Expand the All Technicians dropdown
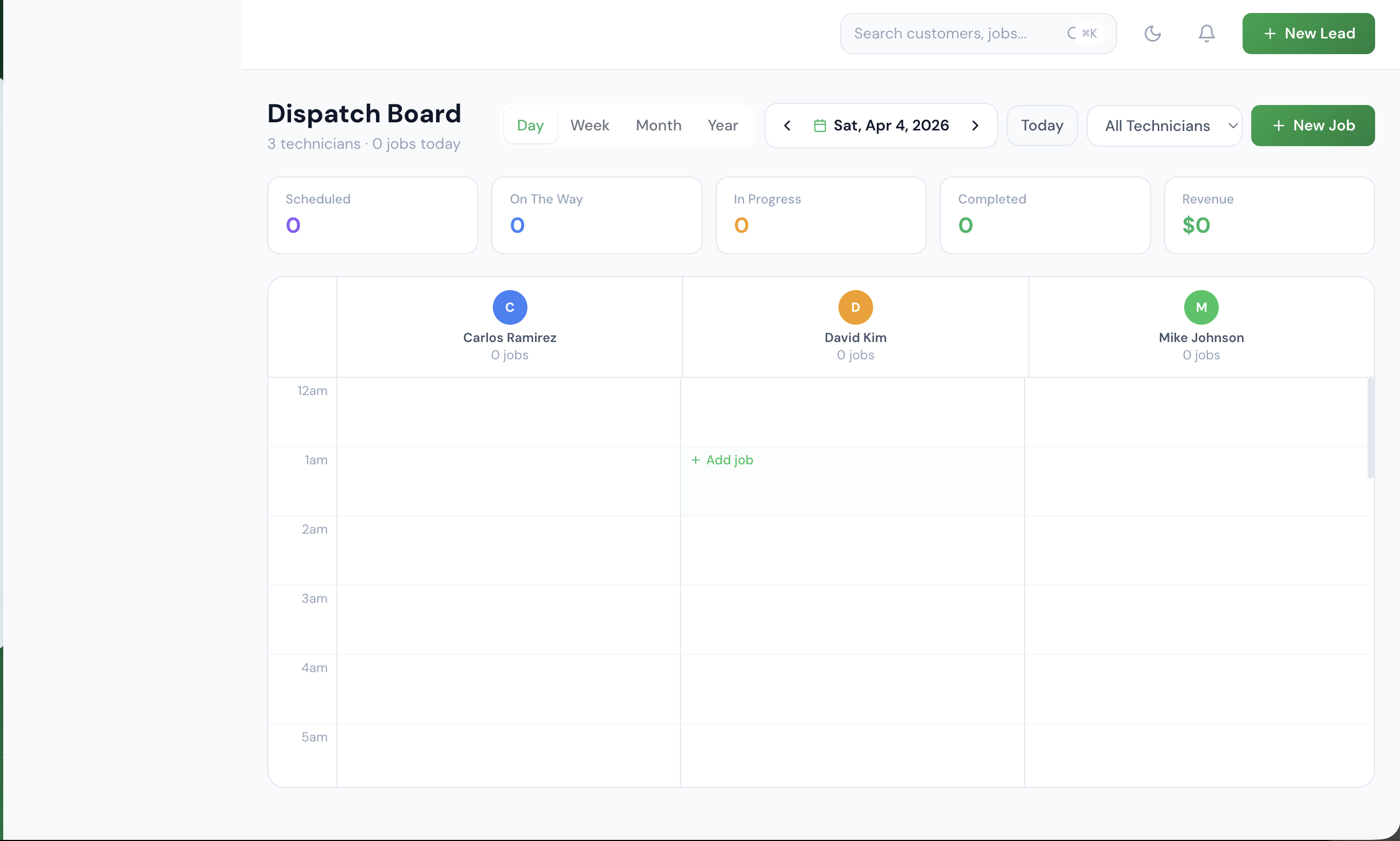The width and height of the screenshot is (1400, 841). [x=1164, y=125]
